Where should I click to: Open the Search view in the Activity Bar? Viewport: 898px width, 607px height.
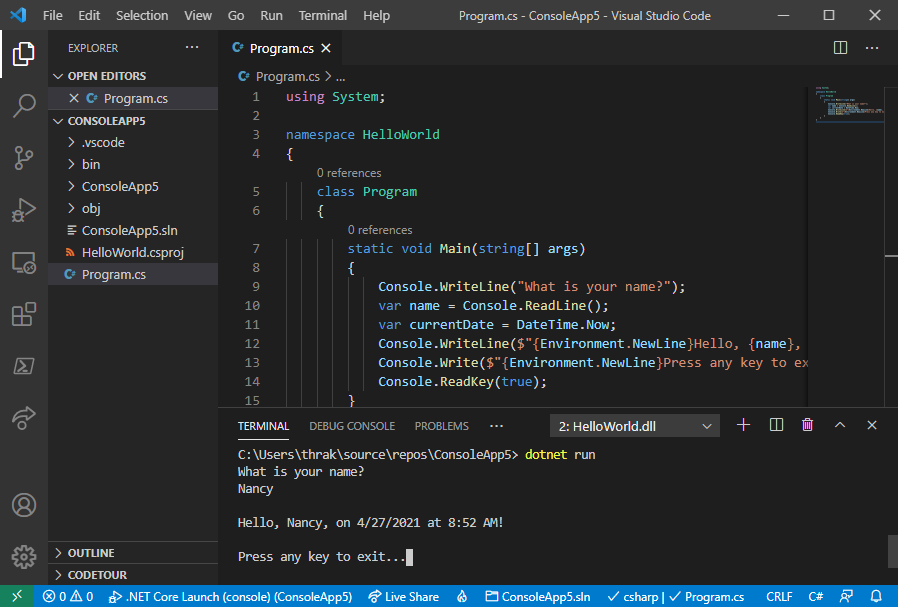(24, 106)
